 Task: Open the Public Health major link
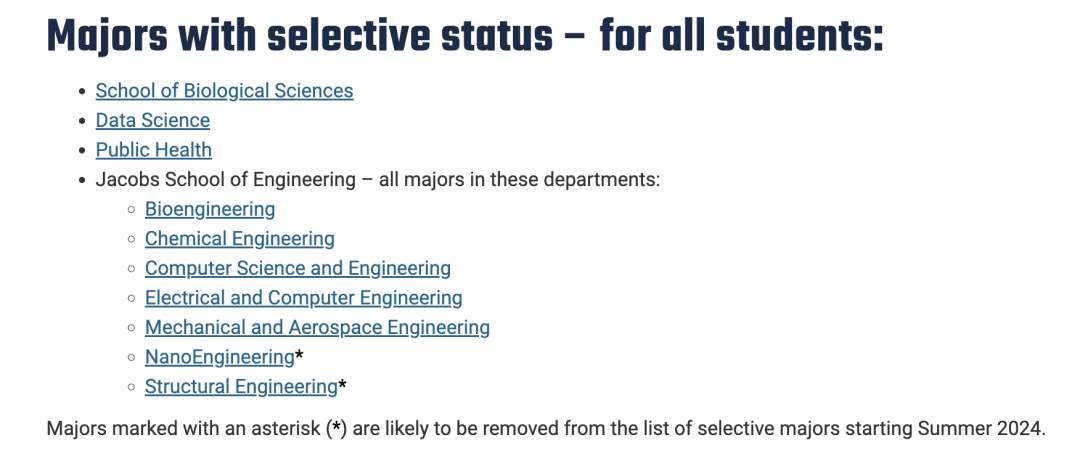coord(153,150)
